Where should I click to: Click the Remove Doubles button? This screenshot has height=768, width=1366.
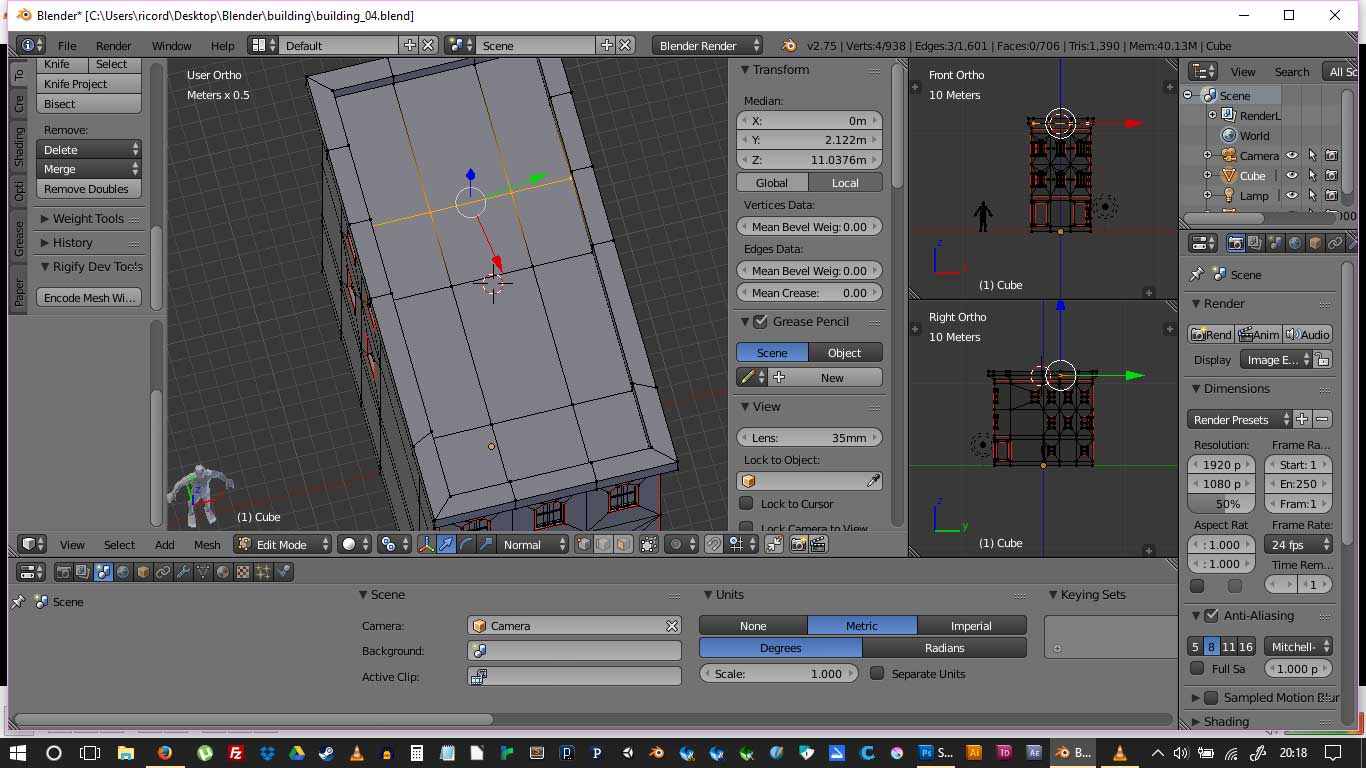89,189
